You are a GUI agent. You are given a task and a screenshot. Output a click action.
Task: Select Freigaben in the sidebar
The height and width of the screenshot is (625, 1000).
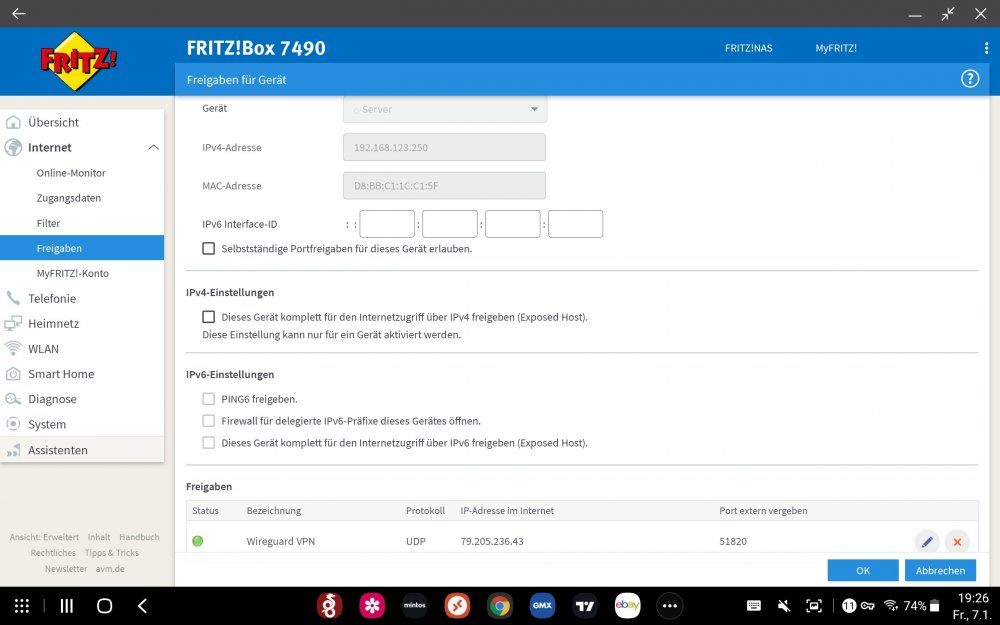(x=82, y=248)
